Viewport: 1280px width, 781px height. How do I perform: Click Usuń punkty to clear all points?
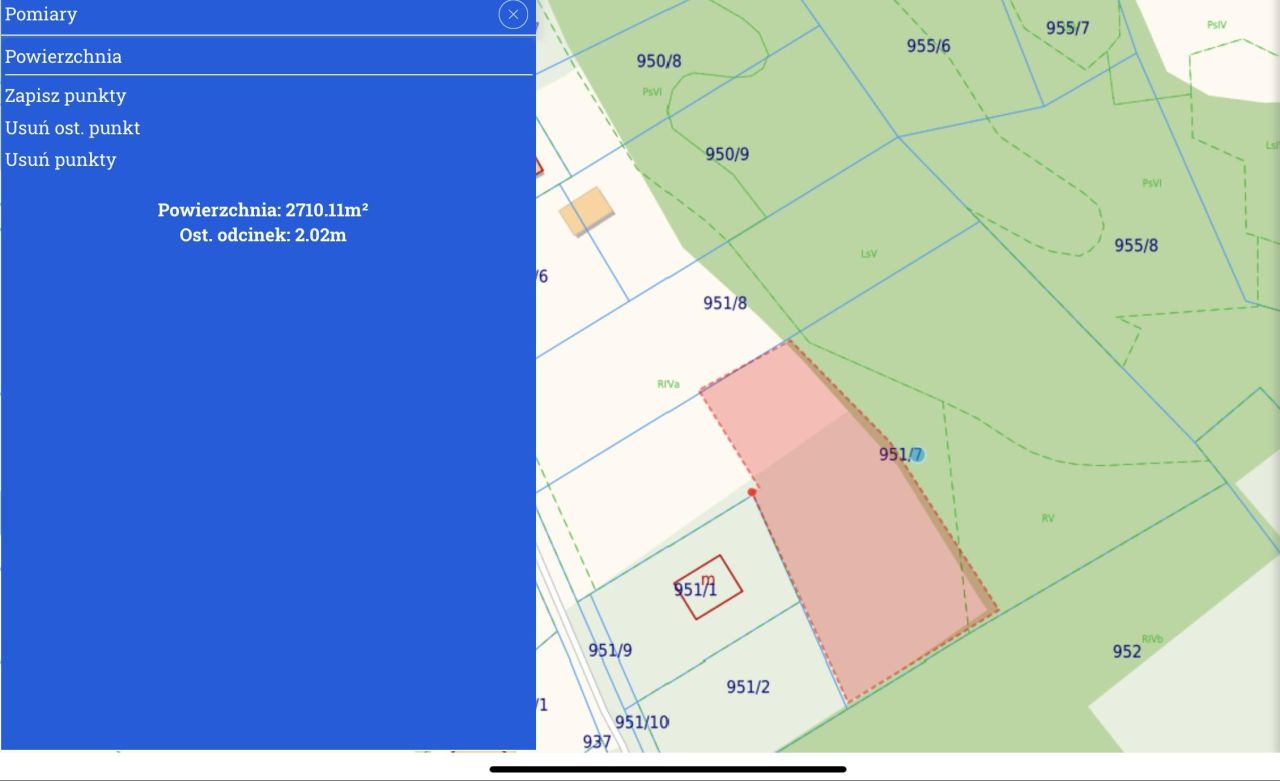[60, 159]
